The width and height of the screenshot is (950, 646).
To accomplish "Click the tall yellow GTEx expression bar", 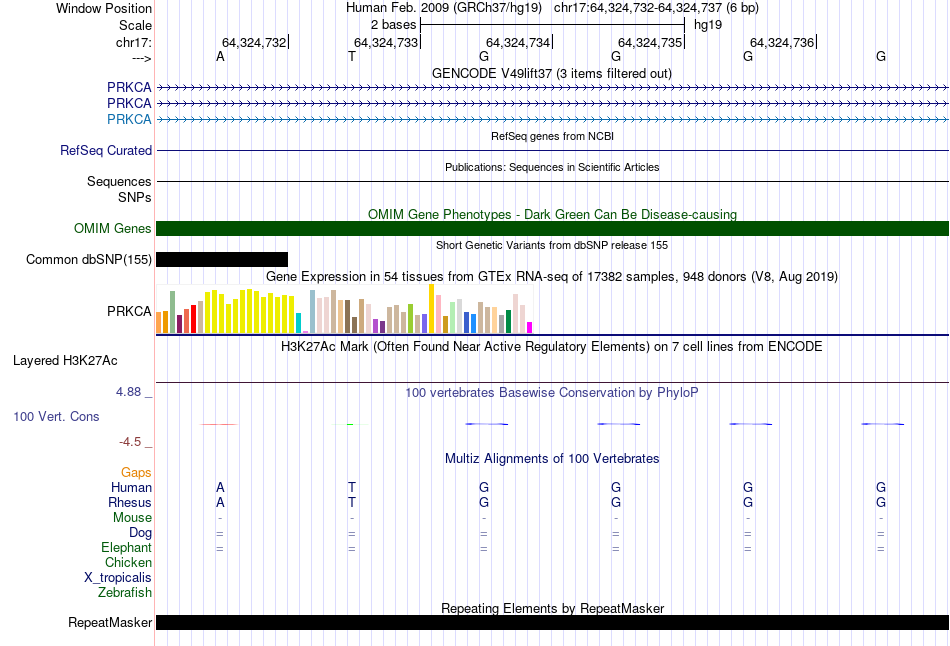I will tap(431, 308).
